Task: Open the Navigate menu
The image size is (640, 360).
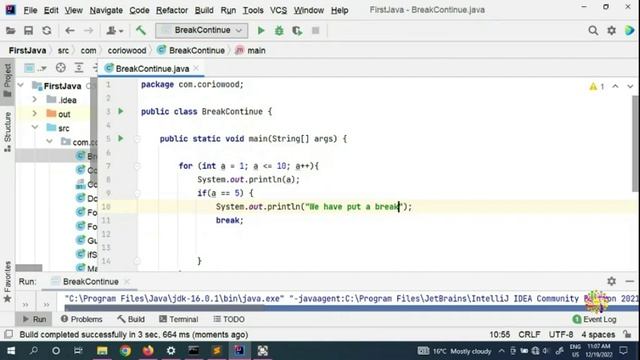Action: tap(106, 10)
